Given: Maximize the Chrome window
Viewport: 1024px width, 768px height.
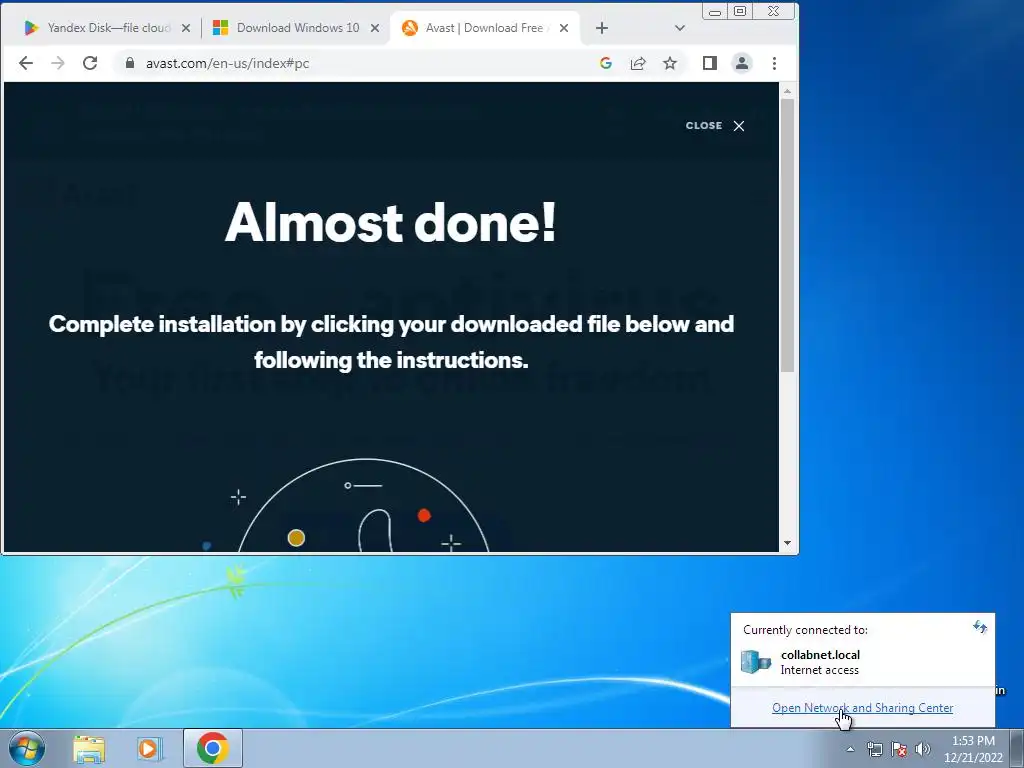Looking at the screenshot, I should tap(740, 12).
